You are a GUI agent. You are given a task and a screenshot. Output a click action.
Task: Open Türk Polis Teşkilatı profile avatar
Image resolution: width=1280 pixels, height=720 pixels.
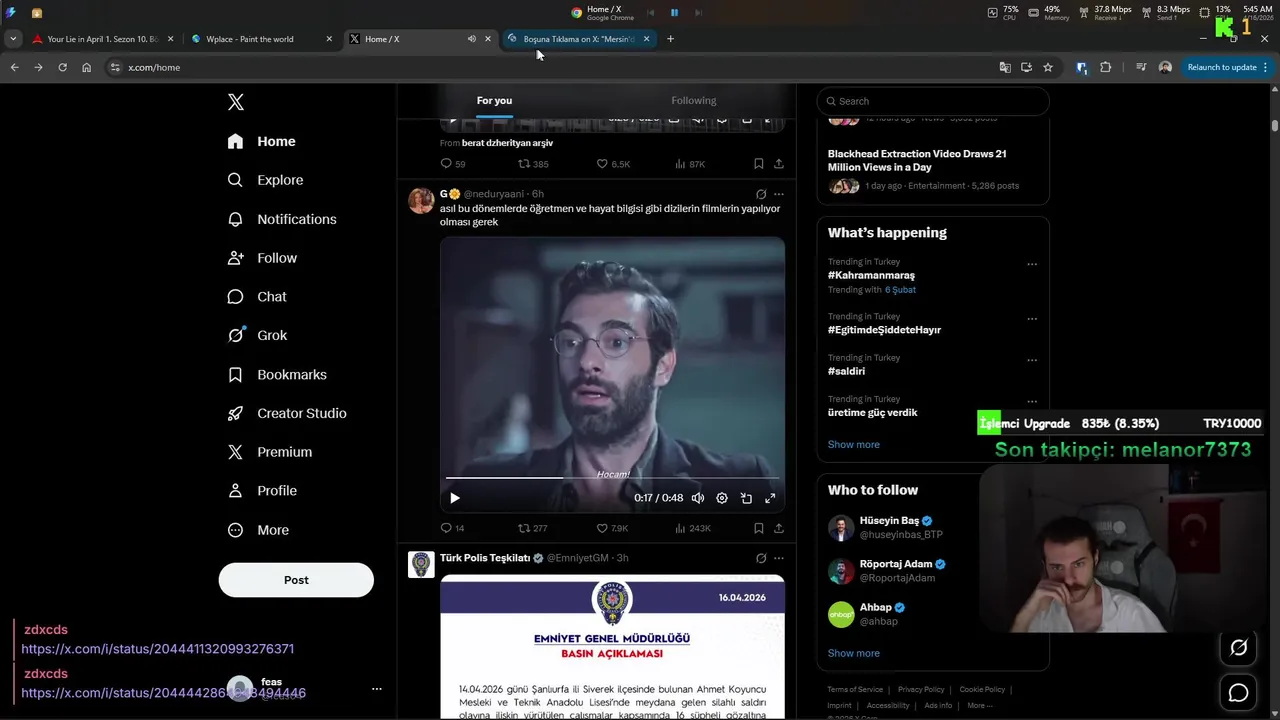(421, 564)
